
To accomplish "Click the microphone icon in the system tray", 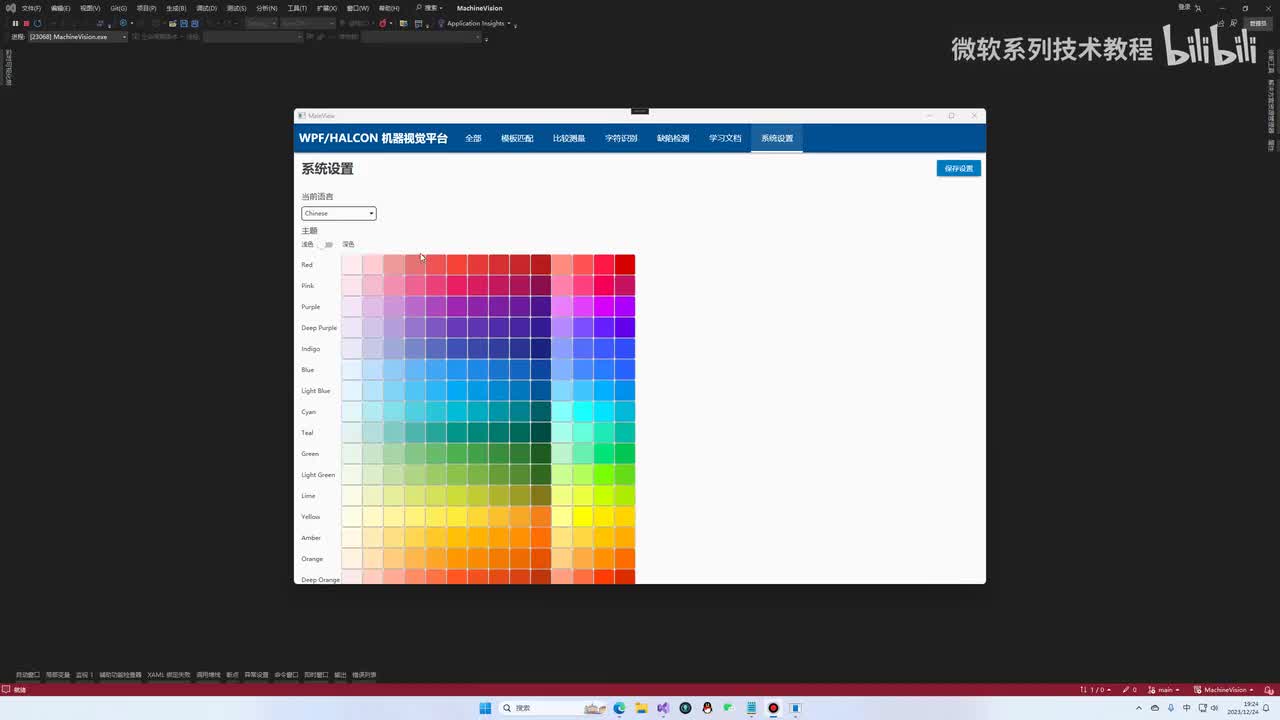I will (x=1171, y=708).
